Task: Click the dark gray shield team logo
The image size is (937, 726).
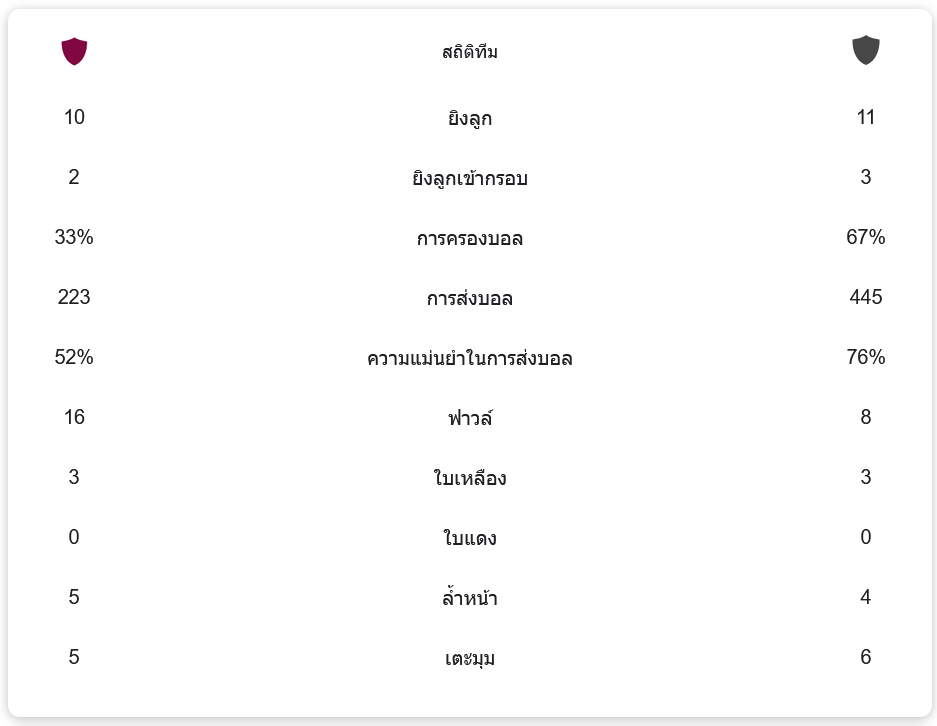Action: click(865, 50)
